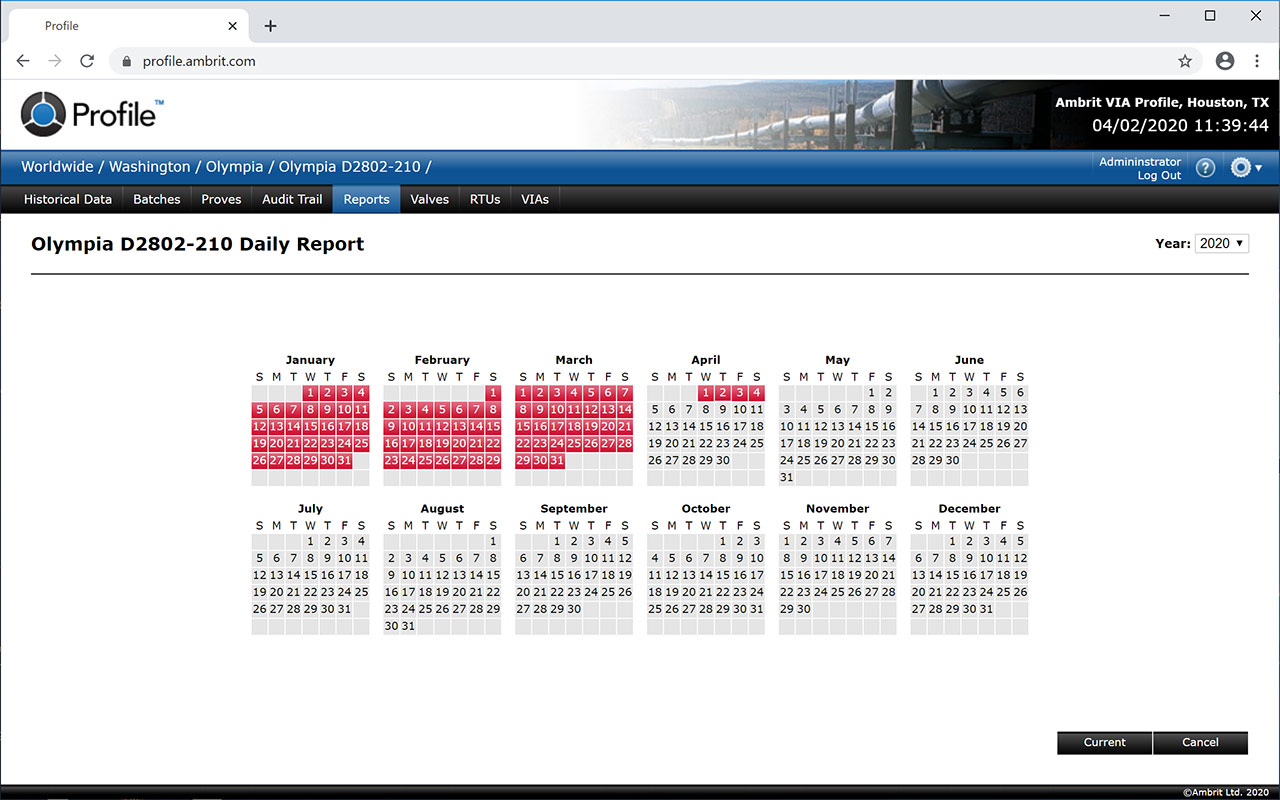Open the settings gear menu

[1245, 168]
